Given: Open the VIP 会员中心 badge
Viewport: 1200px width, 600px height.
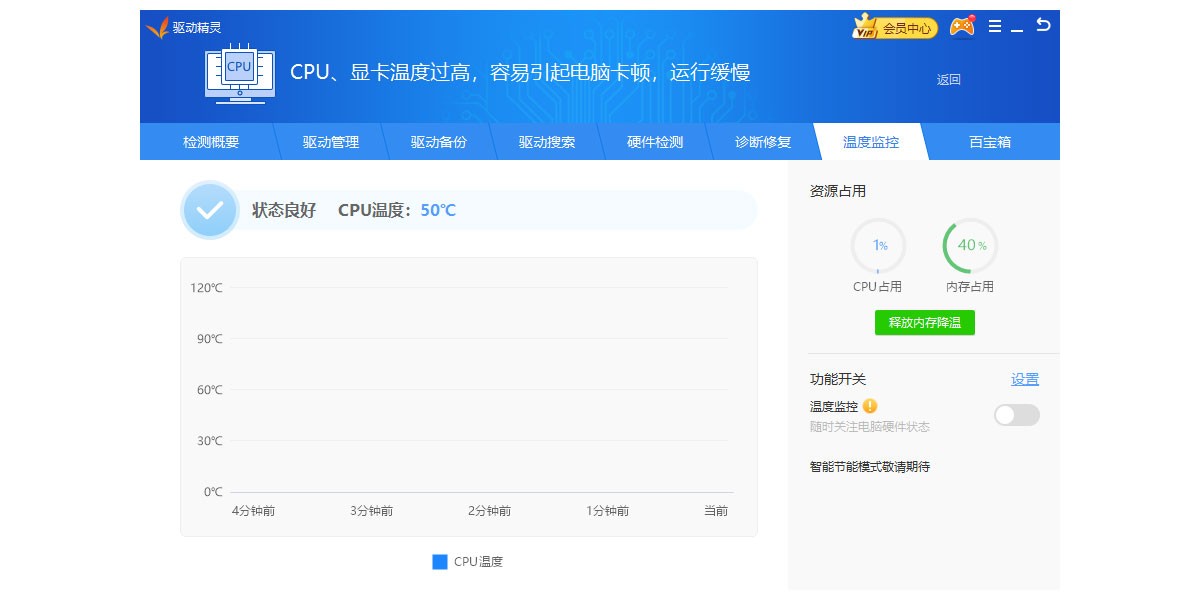Looking at the screenshot, I should point(895,28).
